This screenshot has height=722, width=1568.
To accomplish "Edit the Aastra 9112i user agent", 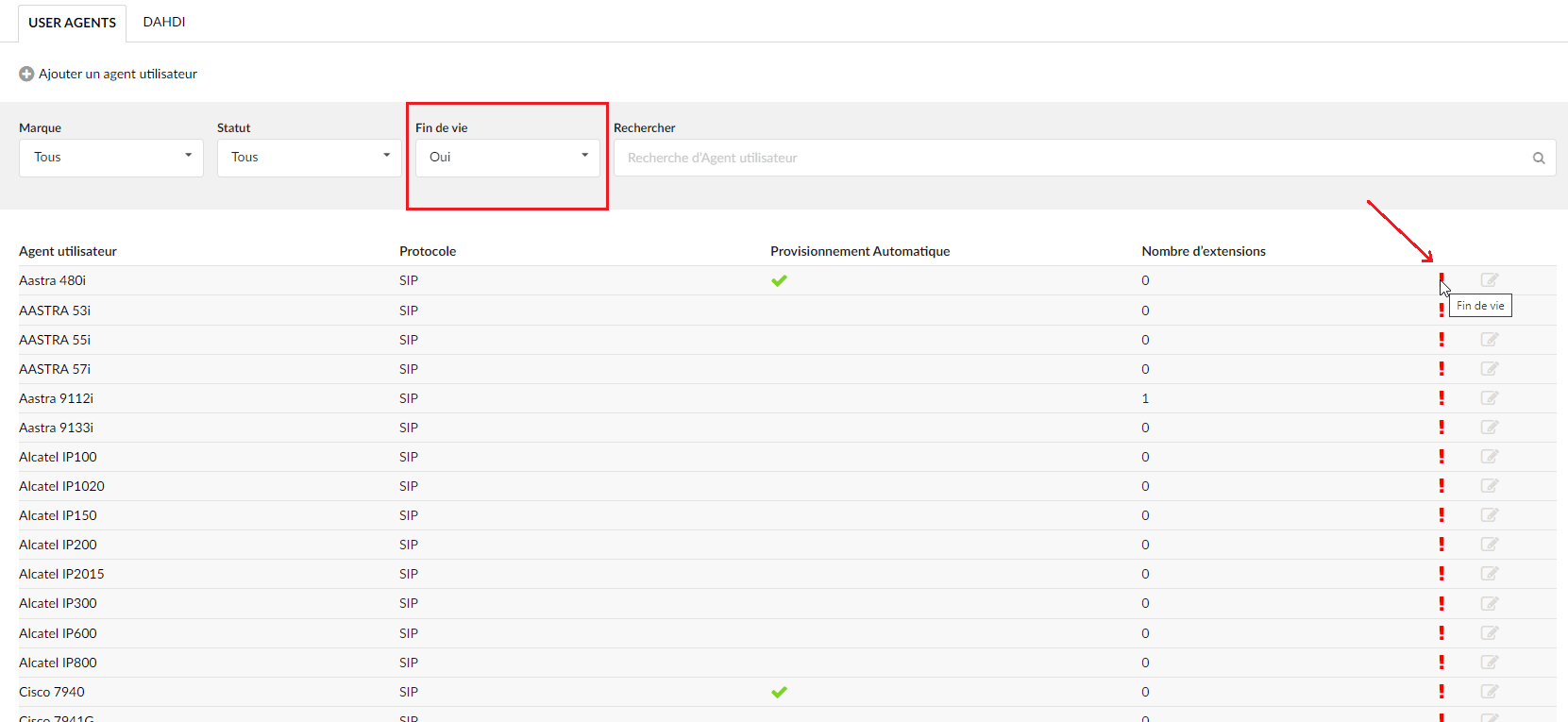I will click(x=1490, y=397).
